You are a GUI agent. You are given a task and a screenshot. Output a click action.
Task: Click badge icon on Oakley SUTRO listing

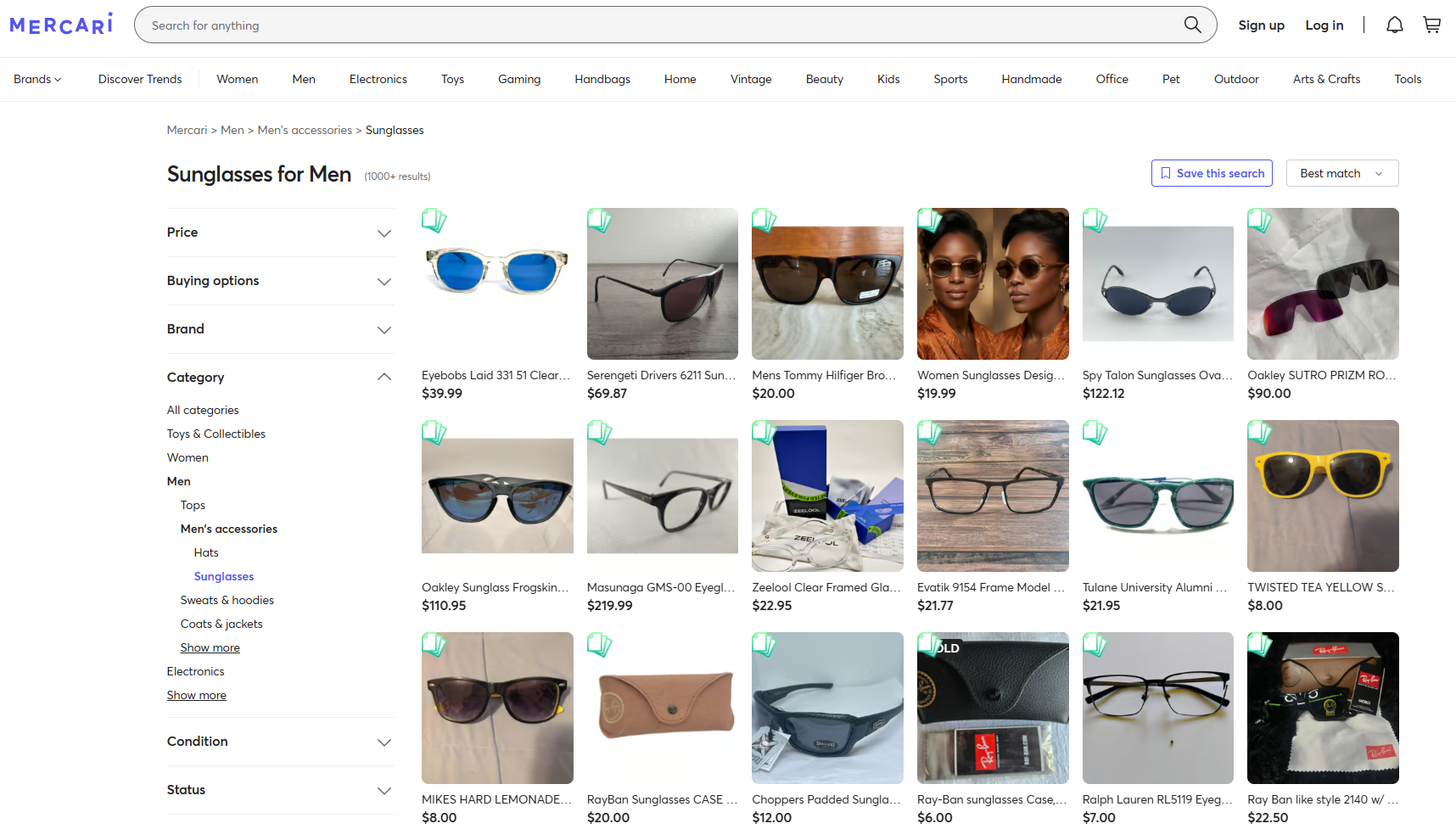point(1260,221)
